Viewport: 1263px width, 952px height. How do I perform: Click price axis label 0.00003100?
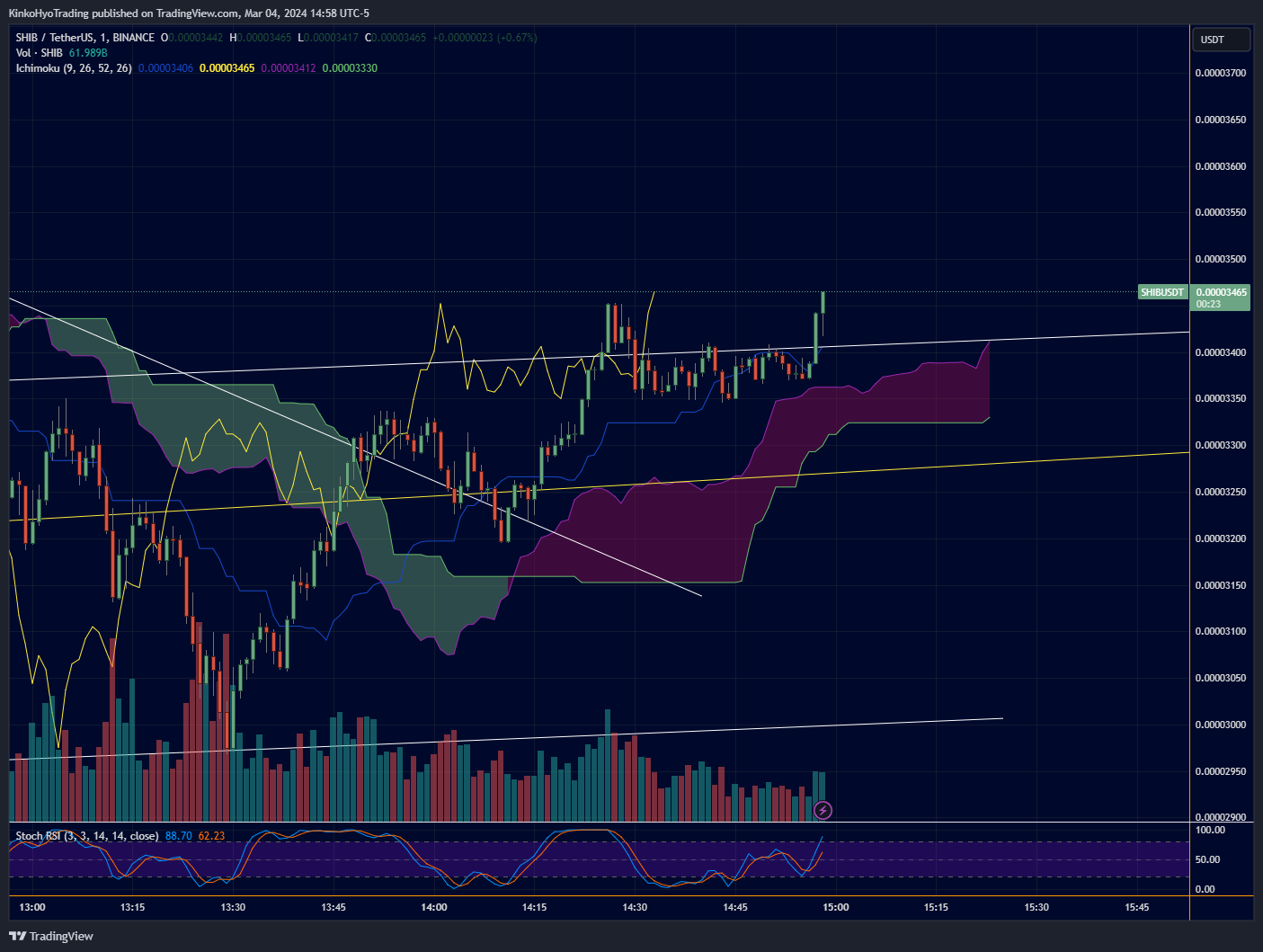click(1221, 631)
